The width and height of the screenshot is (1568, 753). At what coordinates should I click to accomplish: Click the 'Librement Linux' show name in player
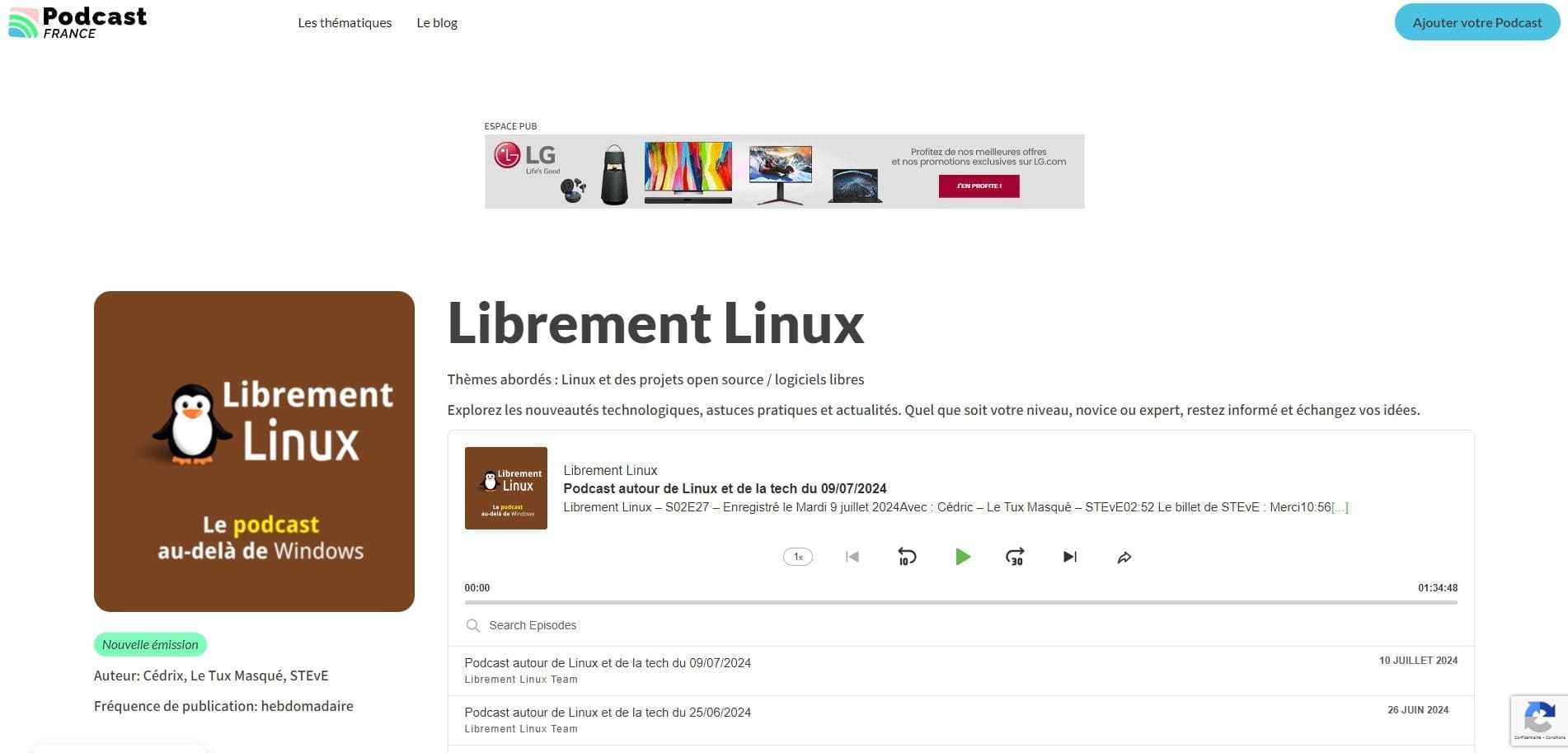[610, 470]
